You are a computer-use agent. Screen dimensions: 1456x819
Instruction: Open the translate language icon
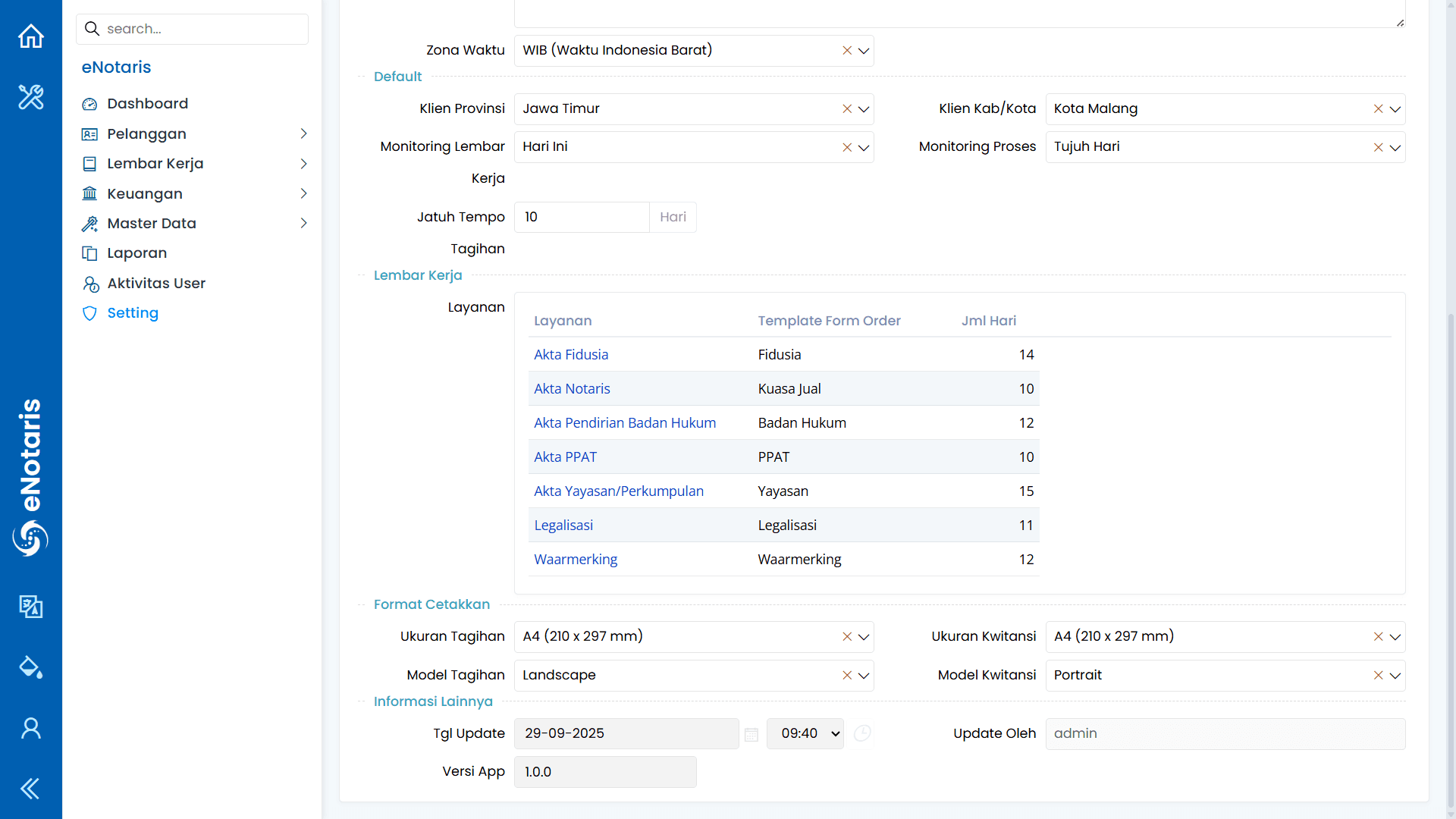[x=31, y=606]
